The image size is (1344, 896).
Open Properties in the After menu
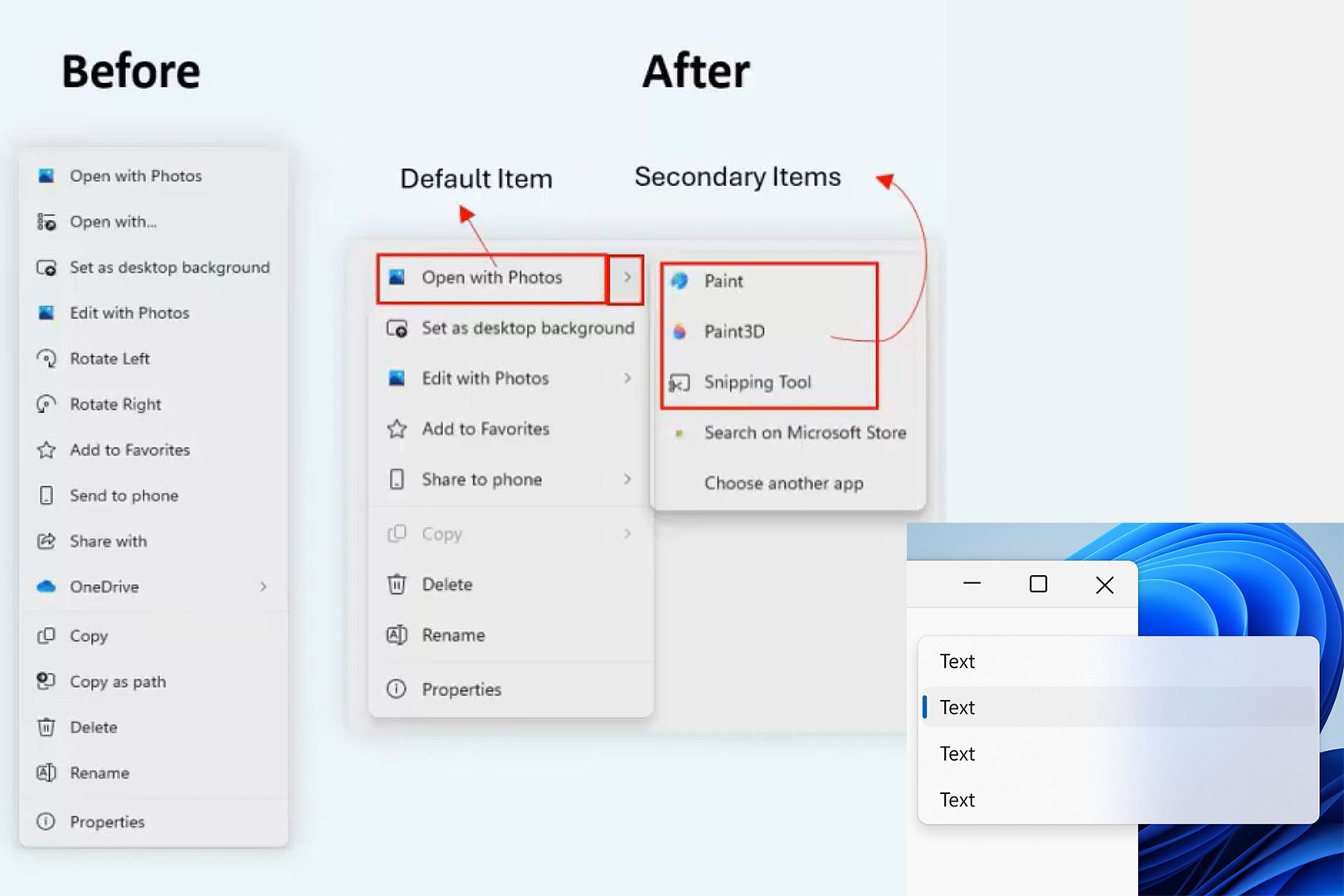[461, 689]
